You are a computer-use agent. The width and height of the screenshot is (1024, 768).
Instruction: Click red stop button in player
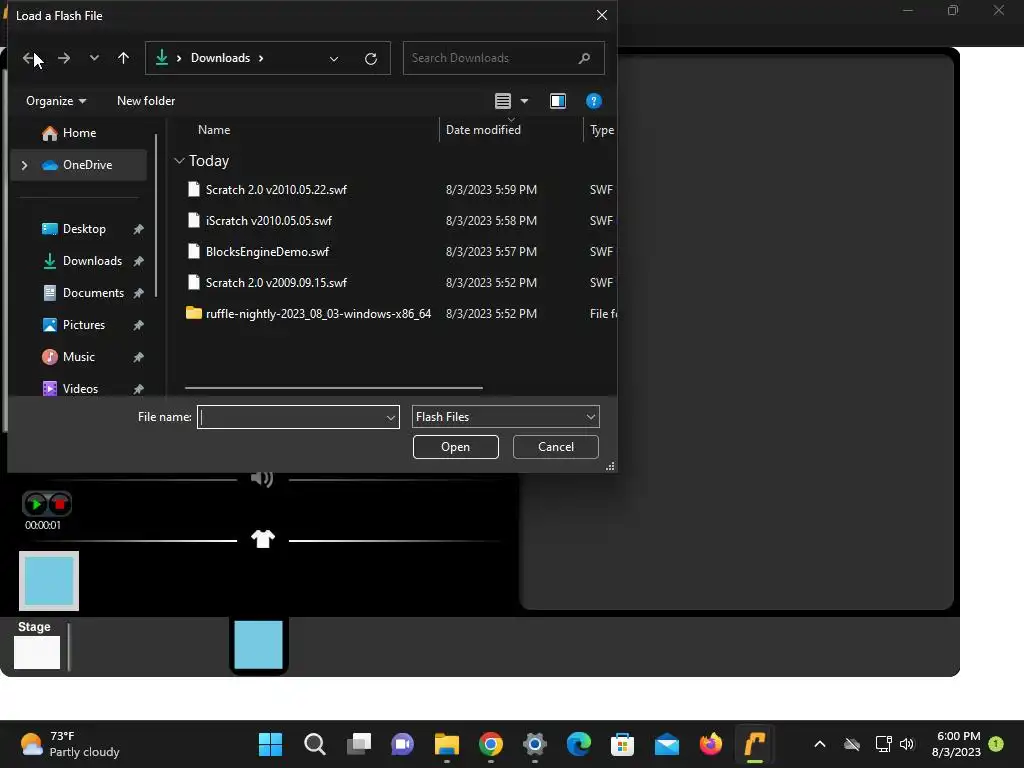coord(59,504)
